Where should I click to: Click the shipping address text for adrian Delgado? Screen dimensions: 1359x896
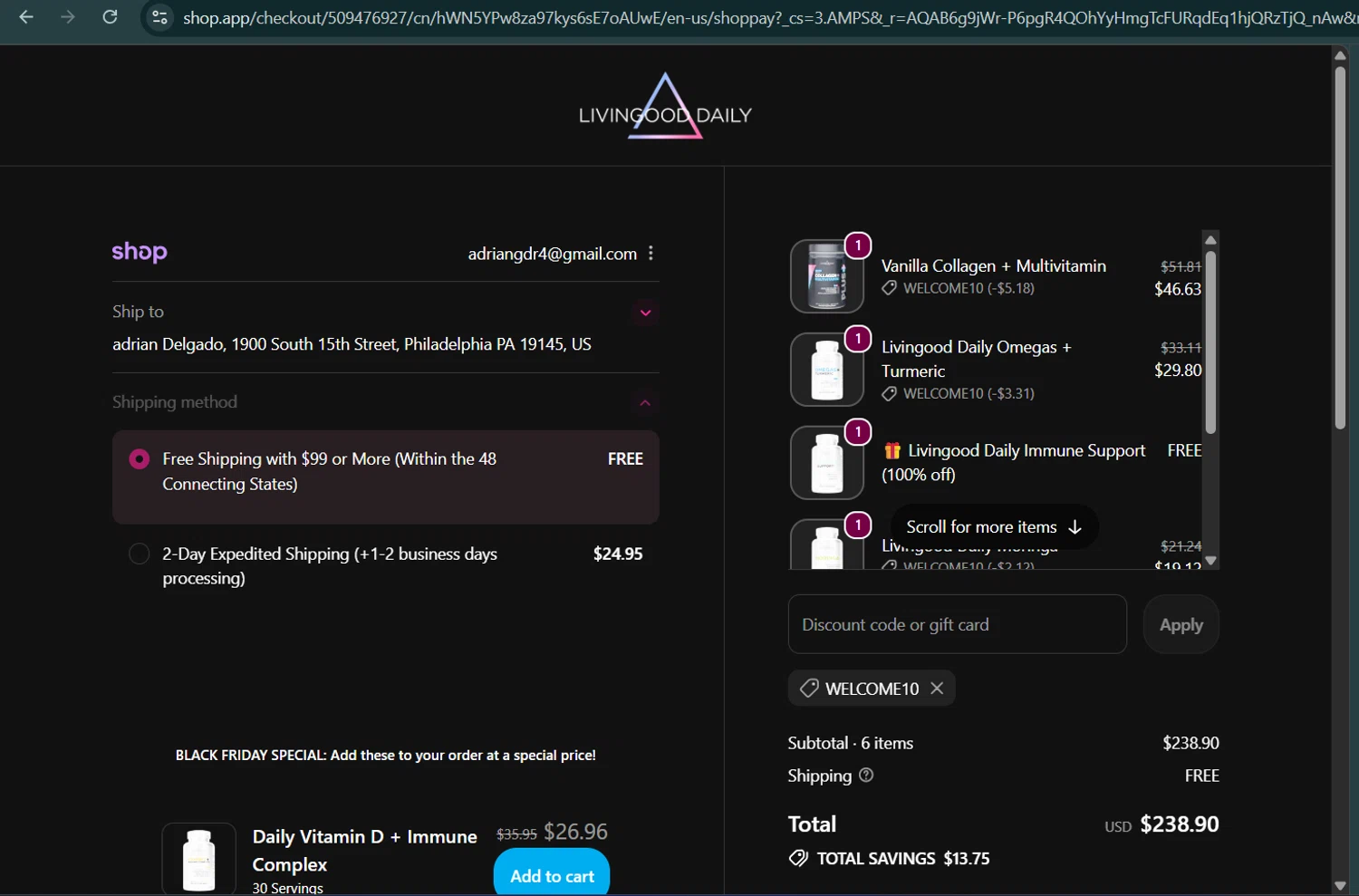[x=352, y=344]
